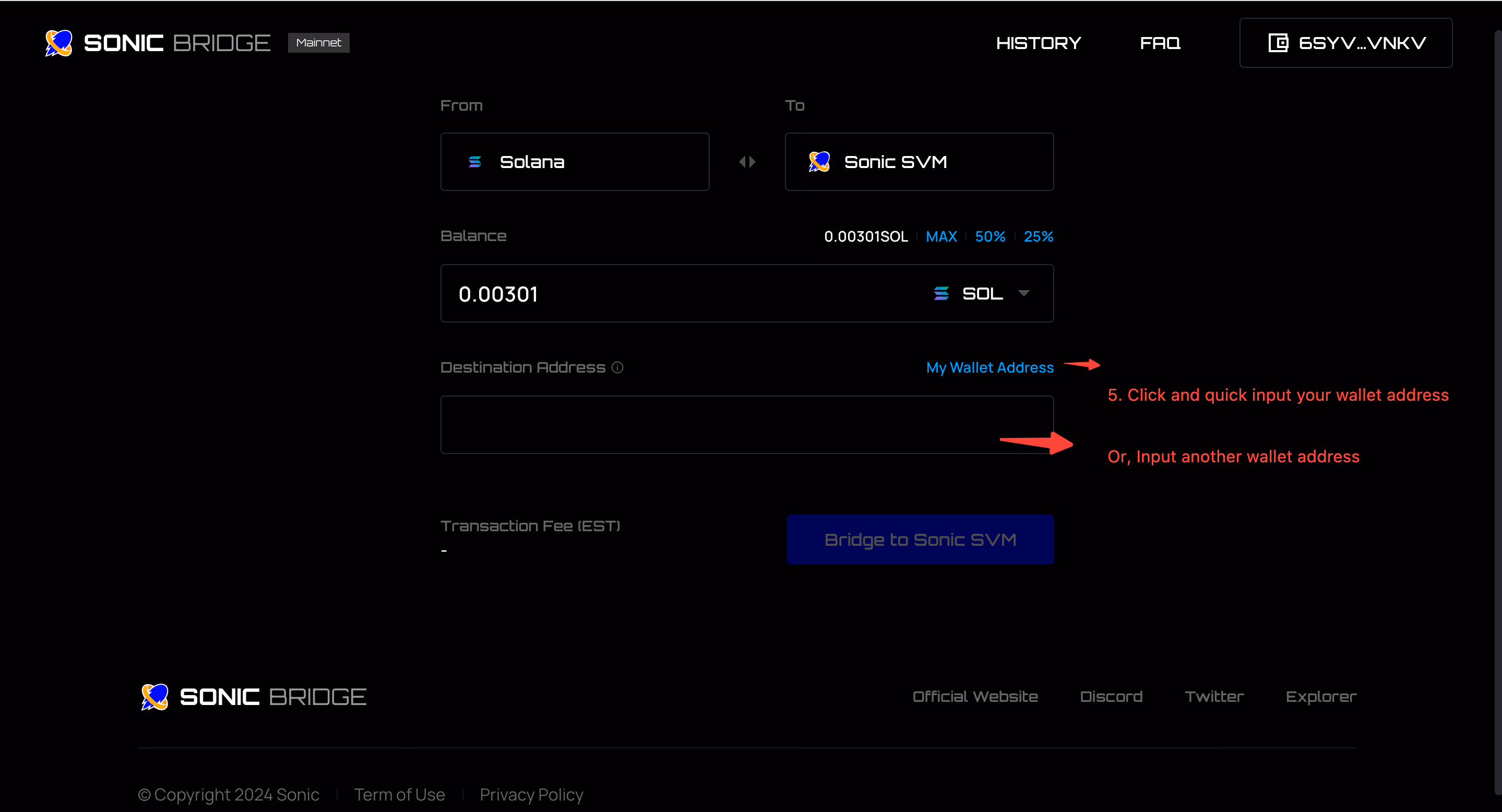Click My Wallet Address link
This screenshot has width=1502, height=812.
(x=990, y=367)
